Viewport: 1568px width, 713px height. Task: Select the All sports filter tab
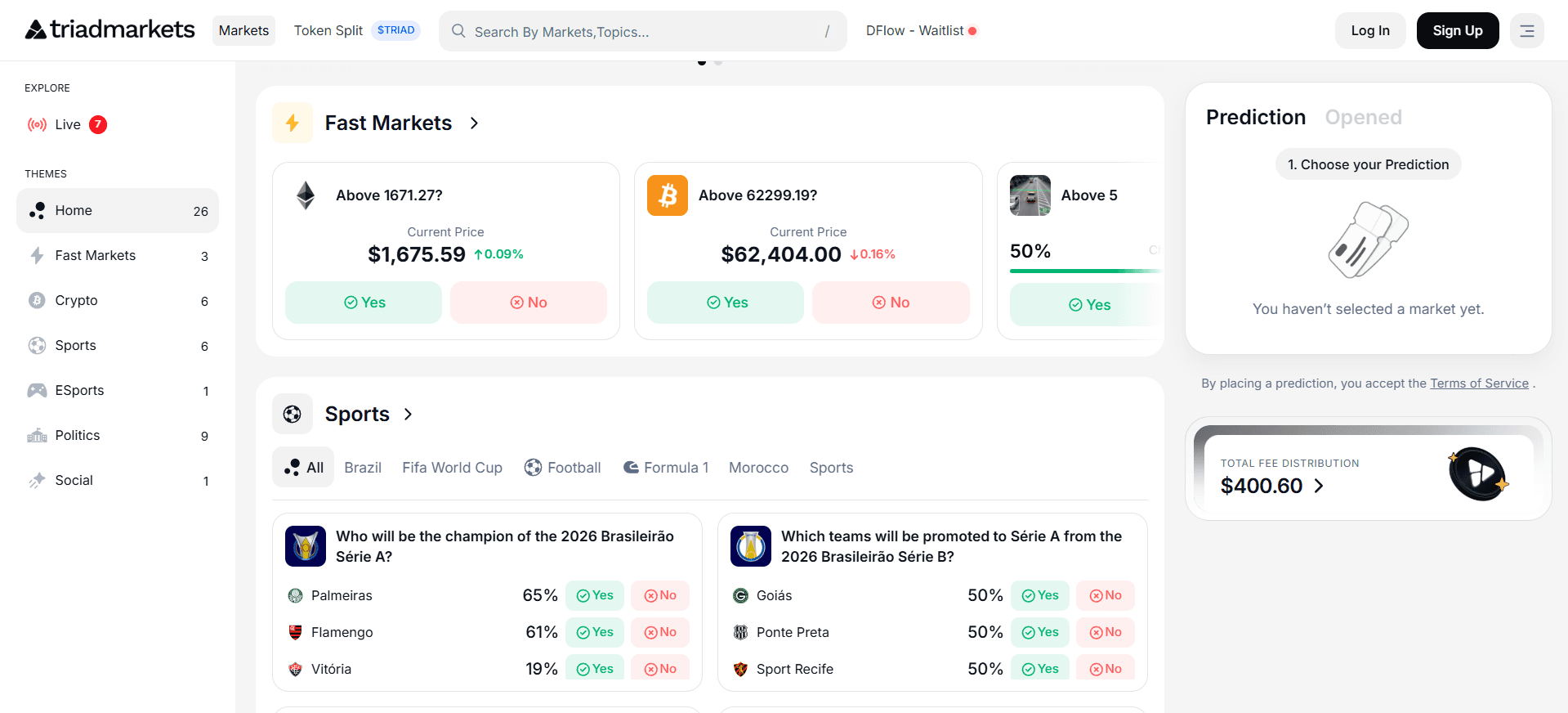(x=303, y=467)
